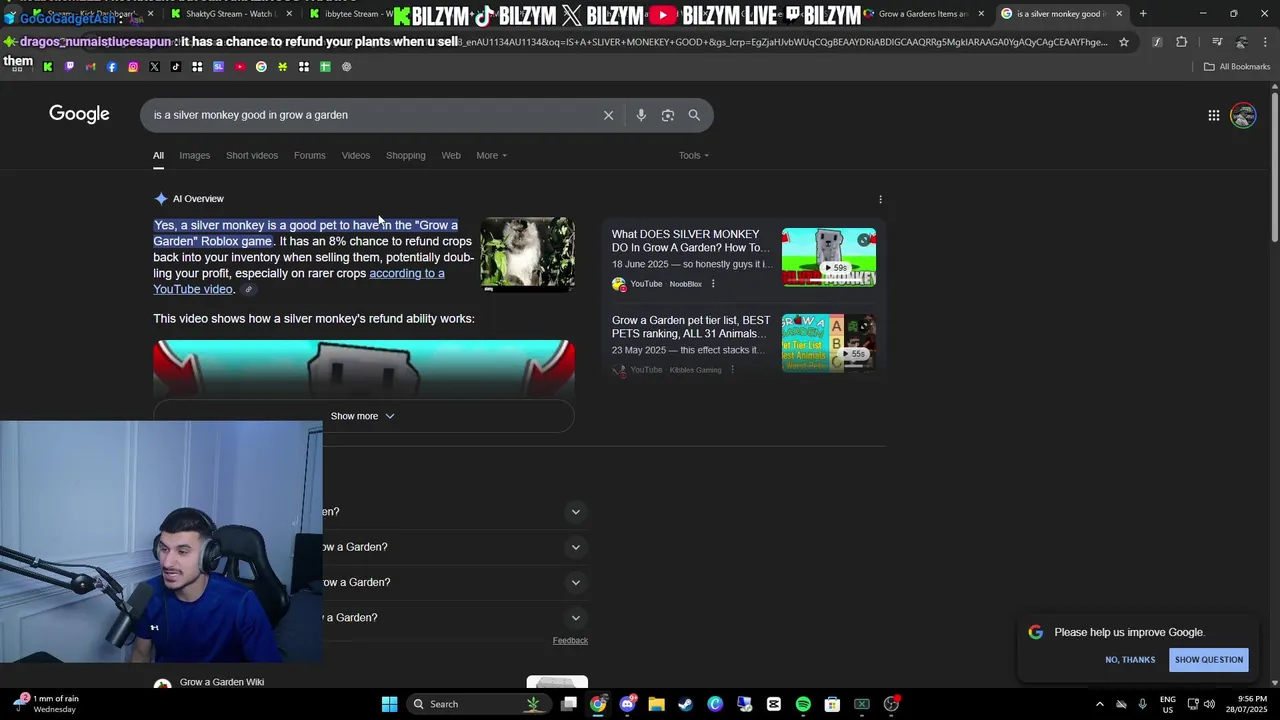Expand the first related question chevron

coord(575,512)
